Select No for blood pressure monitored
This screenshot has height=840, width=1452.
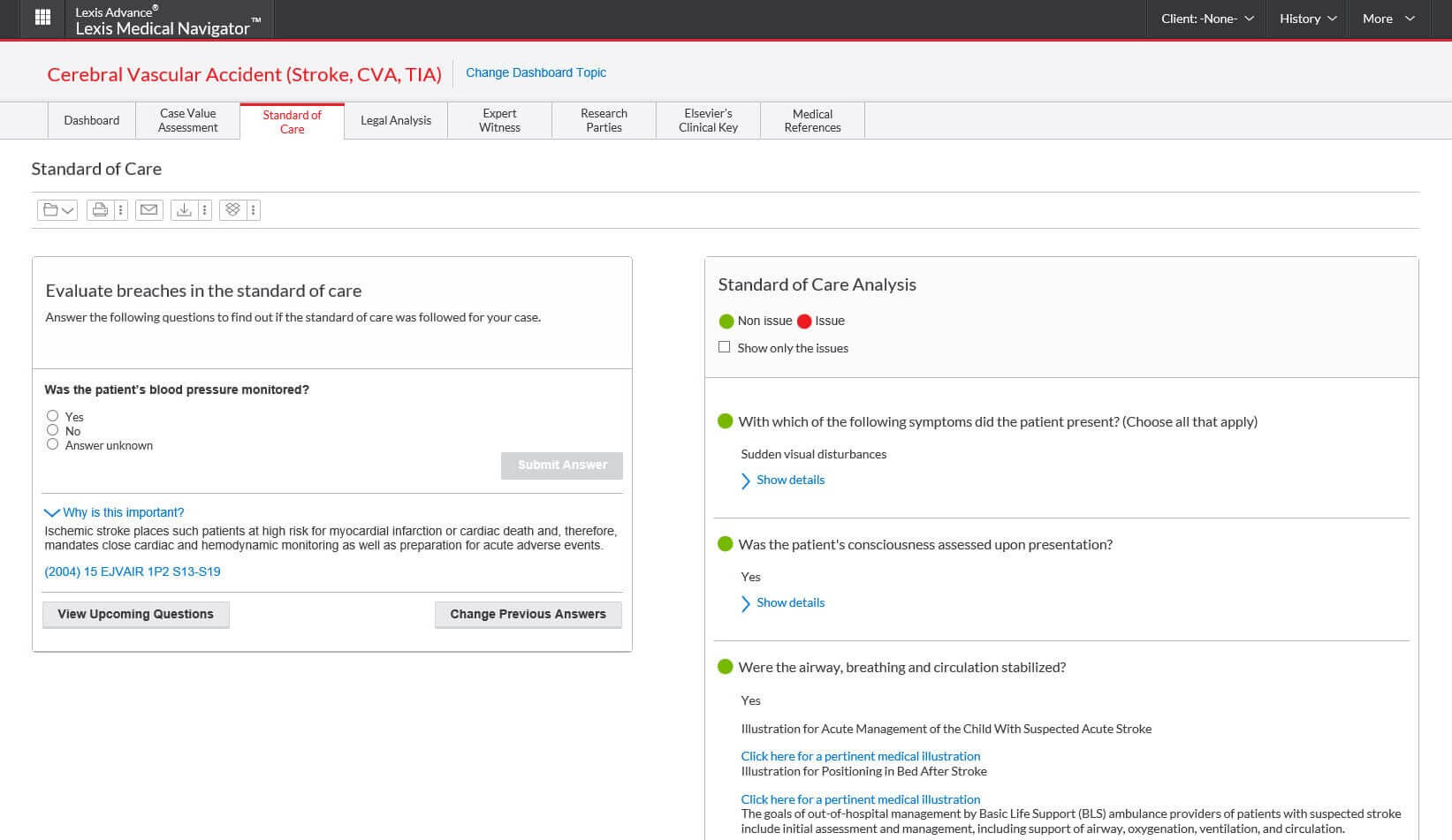[53, 430]
